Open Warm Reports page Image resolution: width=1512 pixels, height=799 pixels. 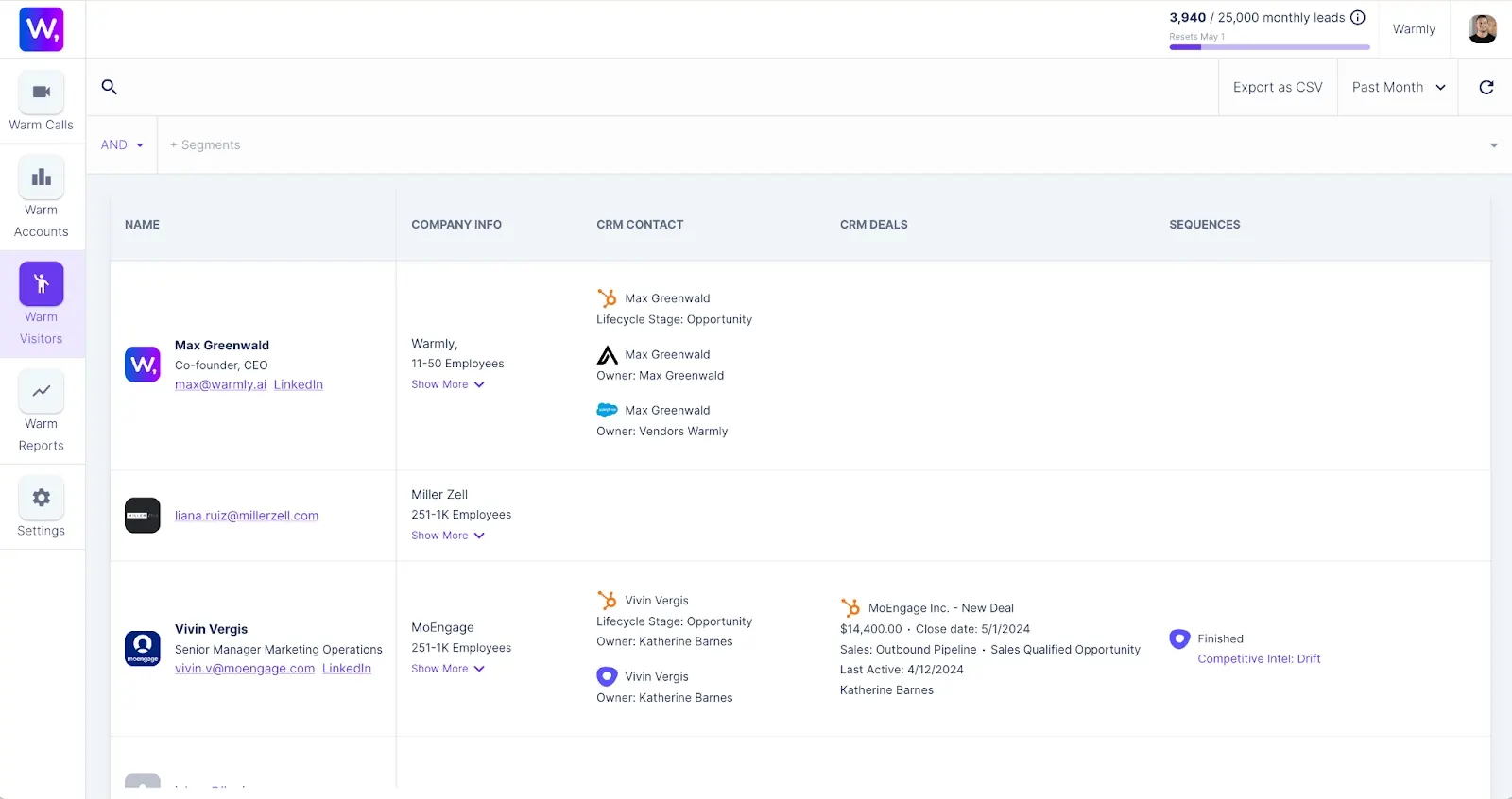[x=42, y=412]
